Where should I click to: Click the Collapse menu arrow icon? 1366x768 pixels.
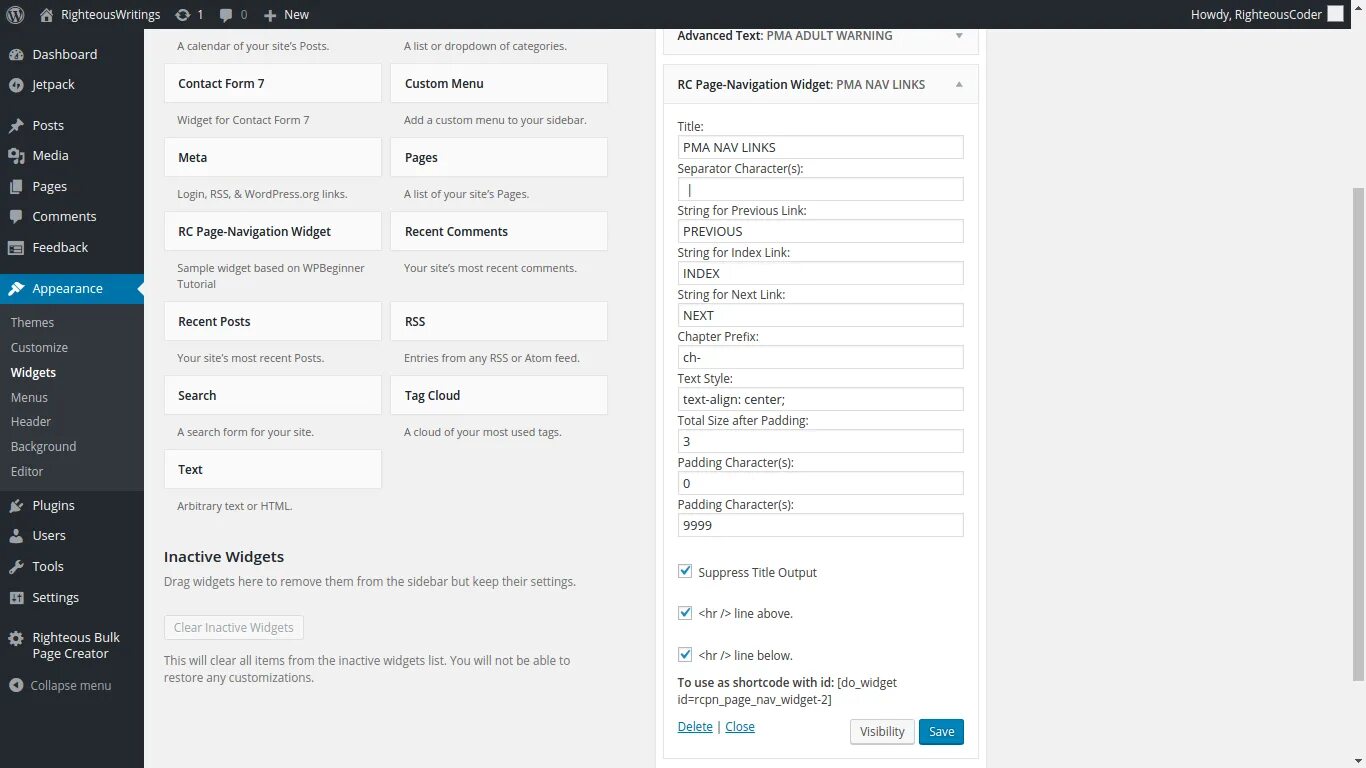pyautogui.click(x=16, y=686)
